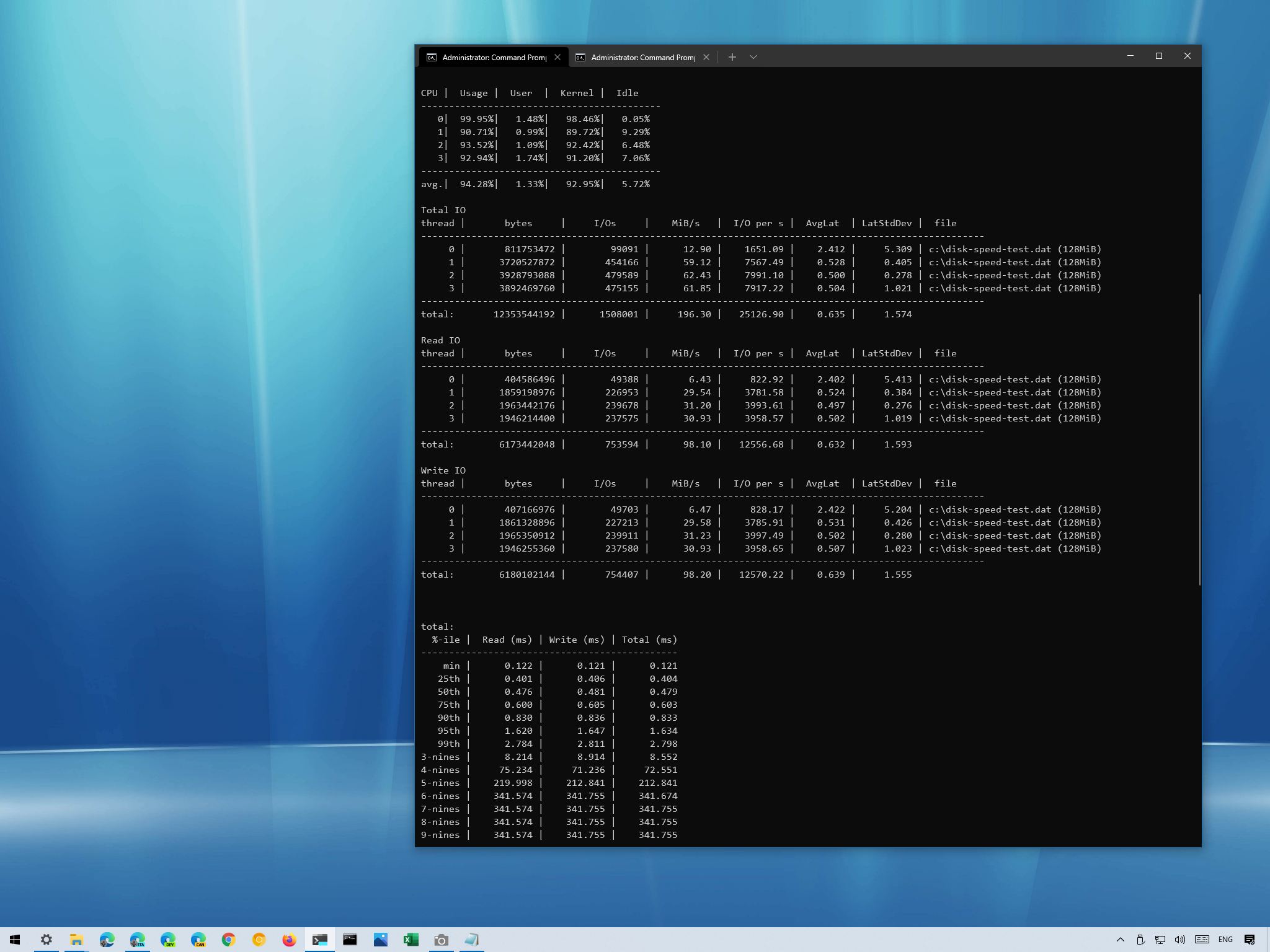Open Excel from taskbar

pos(411,940)
